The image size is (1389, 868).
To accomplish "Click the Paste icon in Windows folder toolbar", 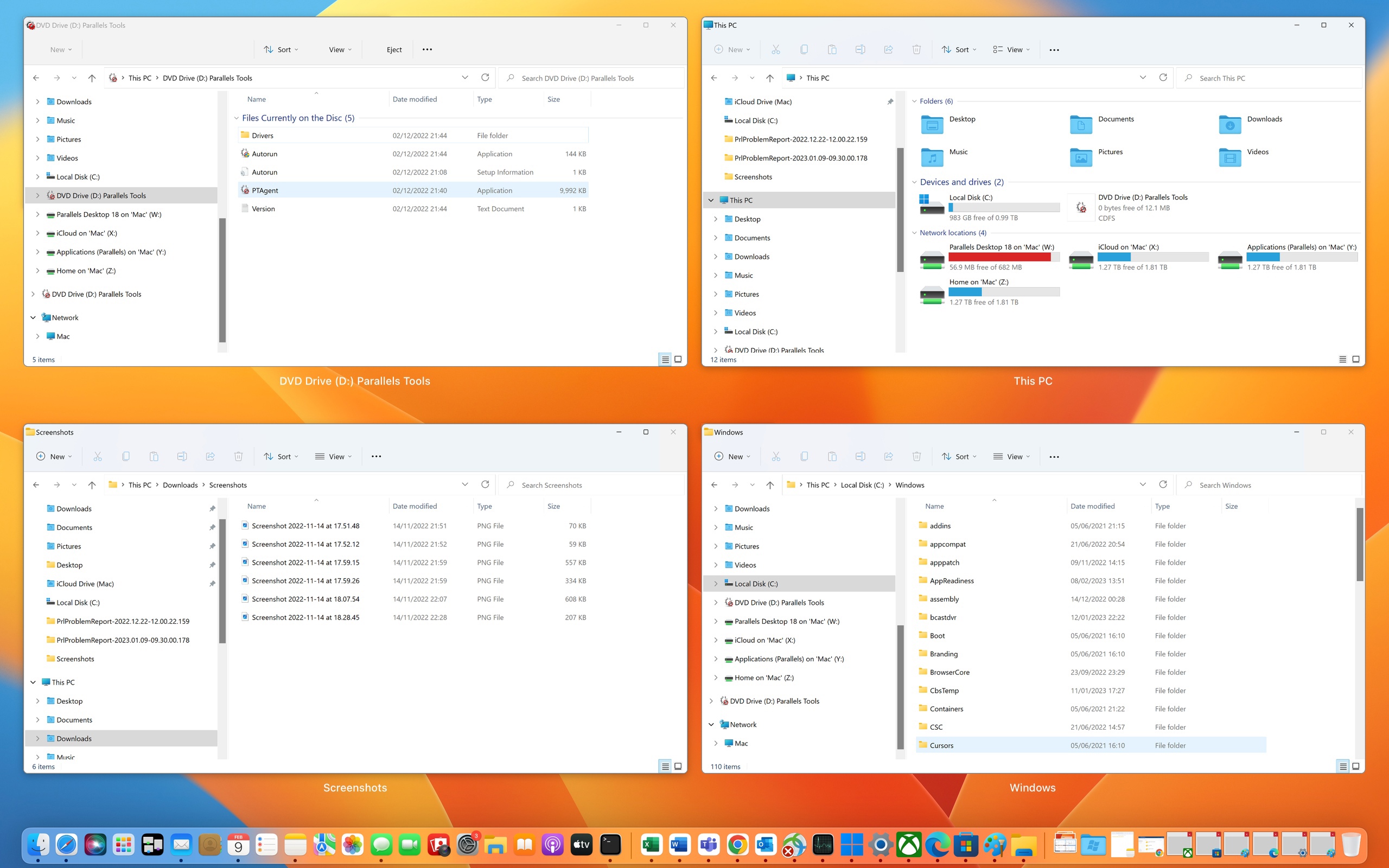I will (x=832, y=456).
